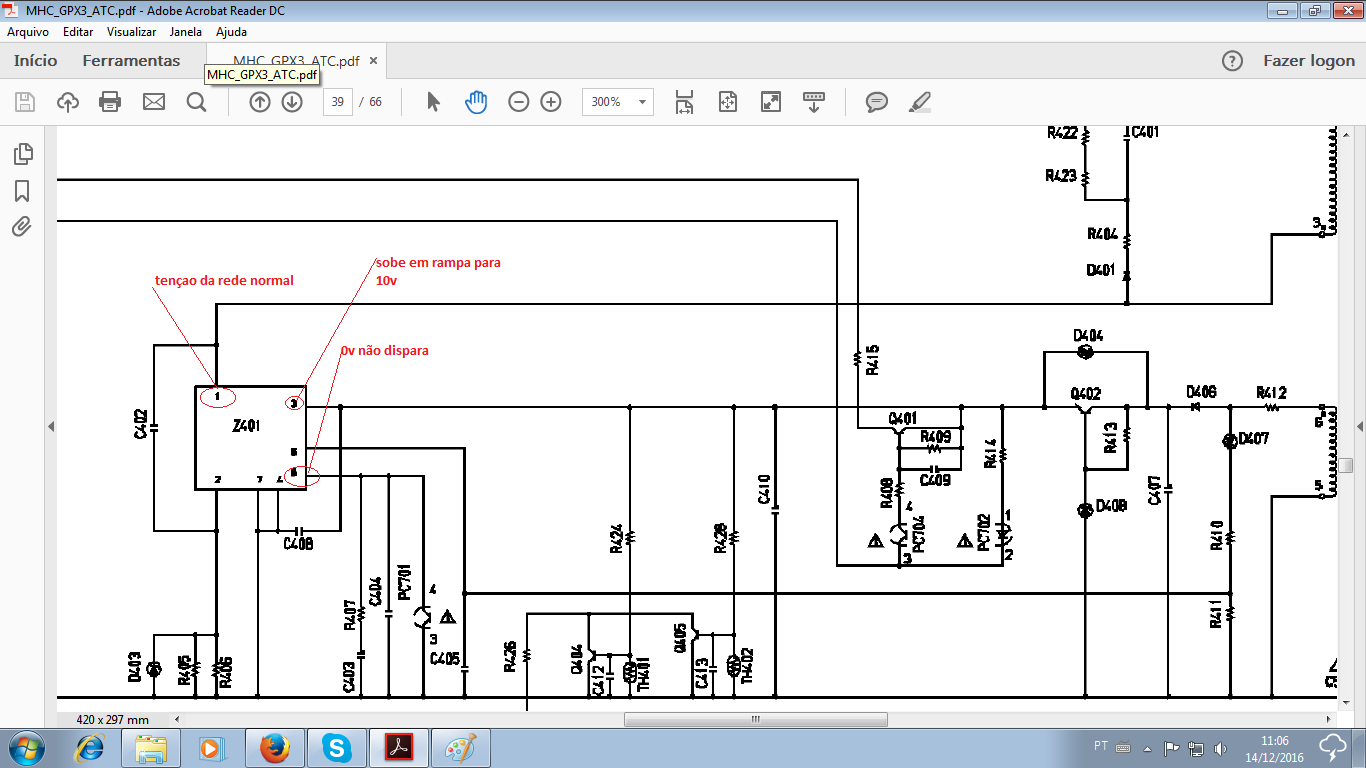This screenshot has height=768, width=1366.
Task: Click the Action Center flag tray icon
Action: [1171, 748]
